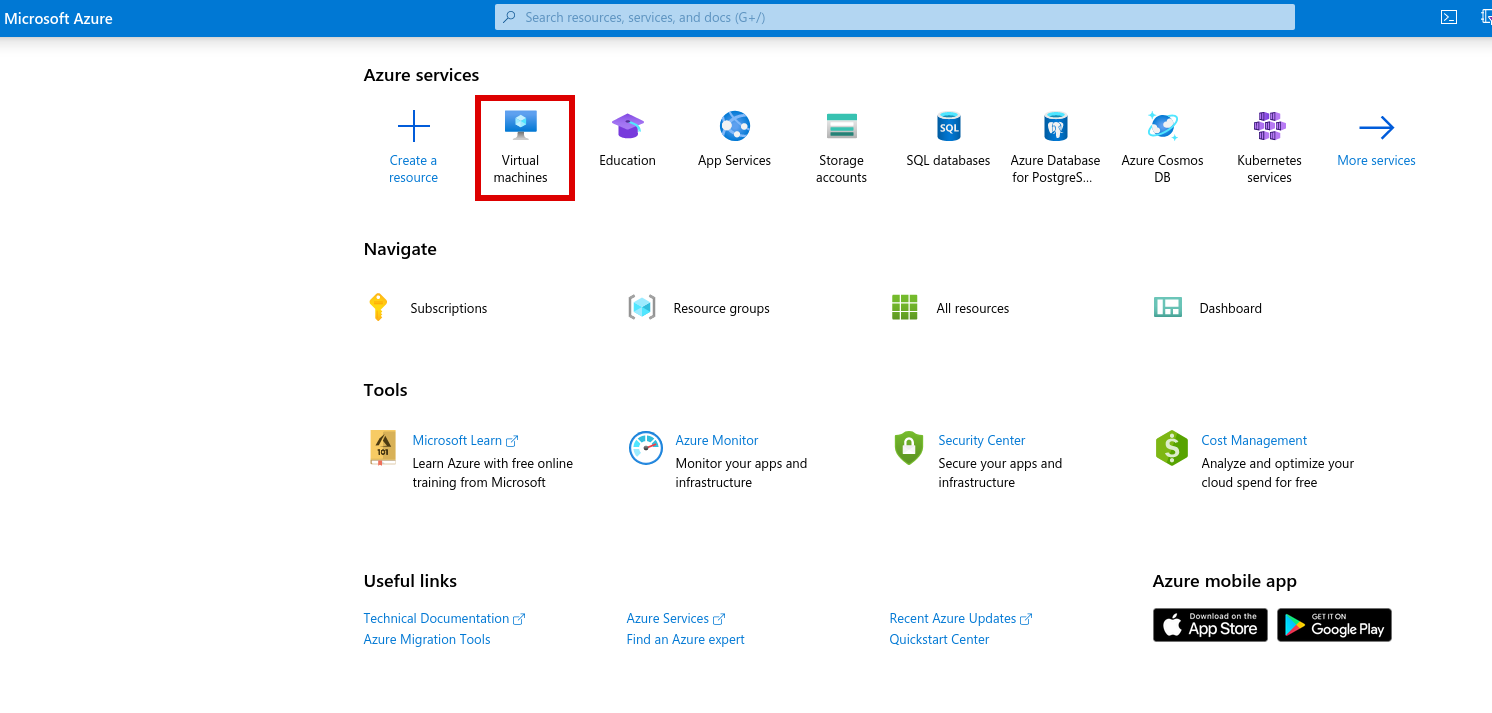Screen dimensions: 1492x713
Task: Open the Kubernetes services icon
Action: (x=1269, y=126)
